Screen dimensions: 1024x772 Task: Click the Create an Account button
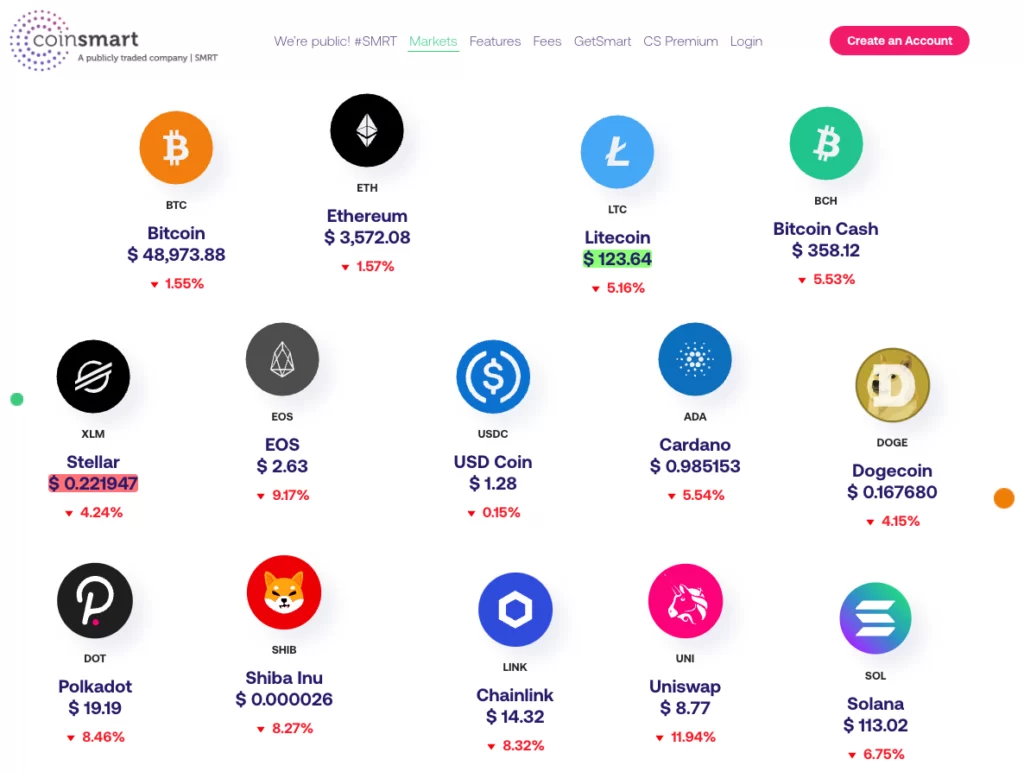[x=898, y=41]
